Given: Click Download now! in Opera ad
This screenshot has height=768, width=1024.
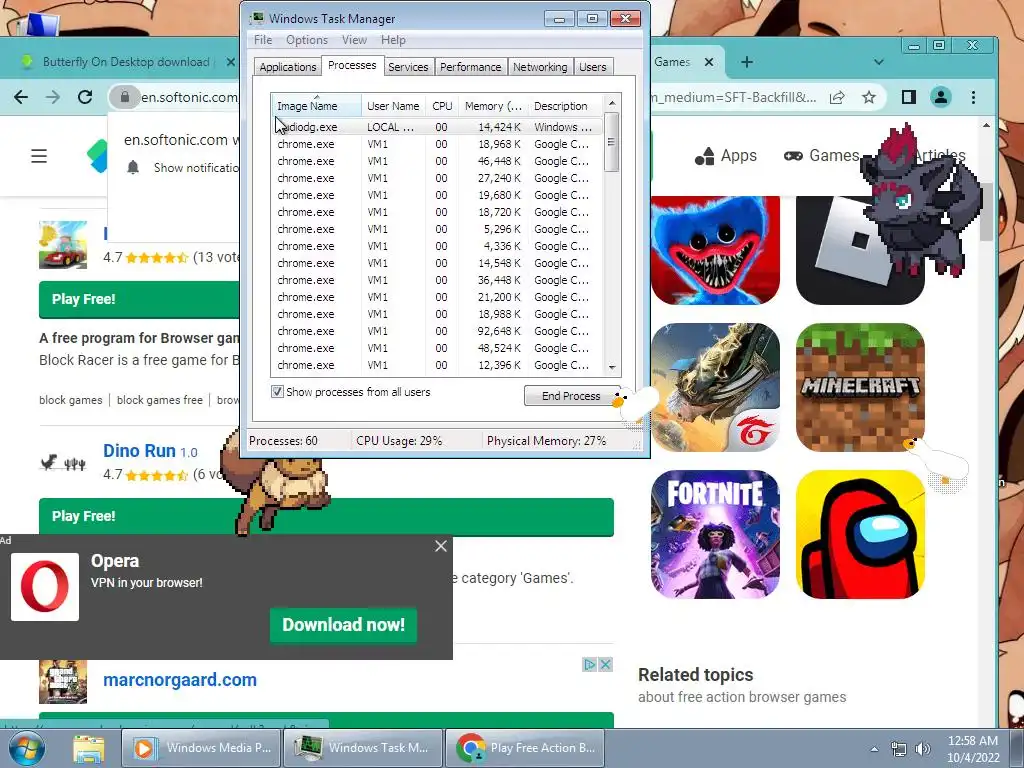Looking at the screenshot, I should click(x=344, y=625).
